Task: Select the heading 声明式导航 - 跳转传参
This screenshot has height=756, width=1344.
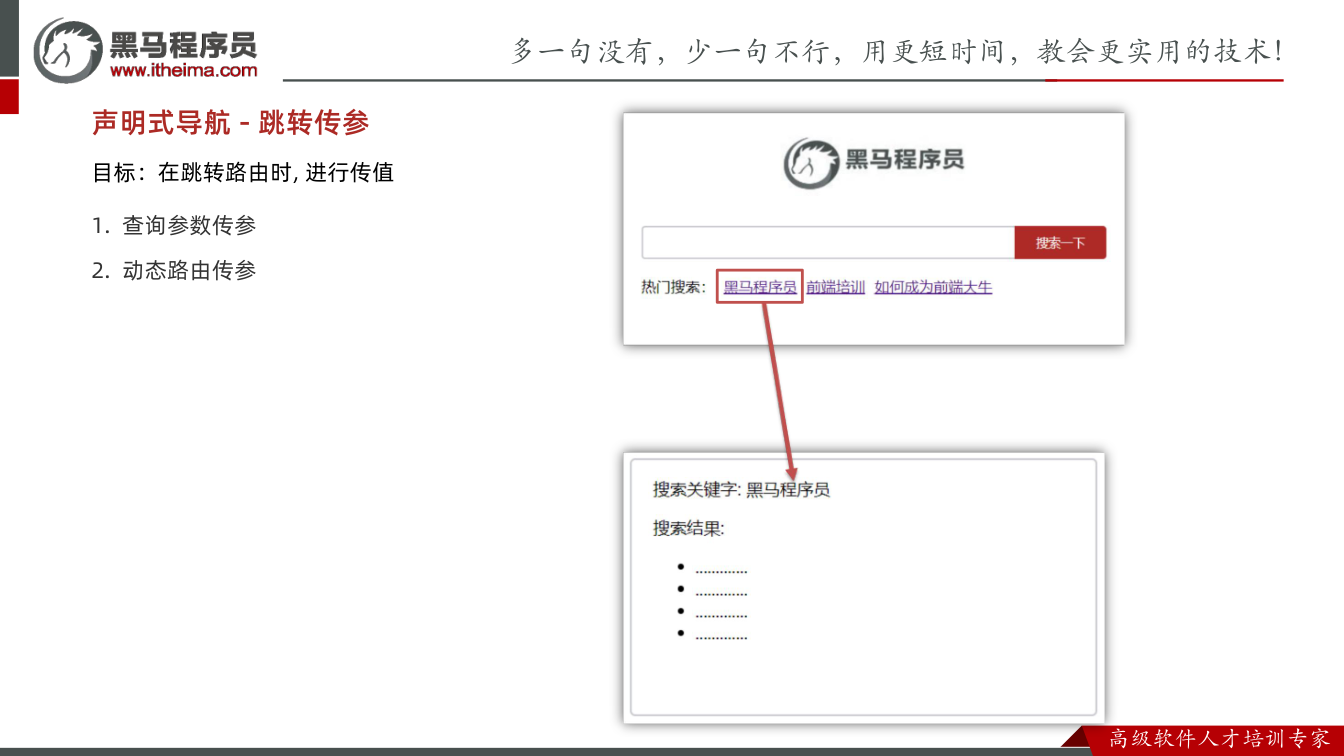Action: (x=231, y=123)
